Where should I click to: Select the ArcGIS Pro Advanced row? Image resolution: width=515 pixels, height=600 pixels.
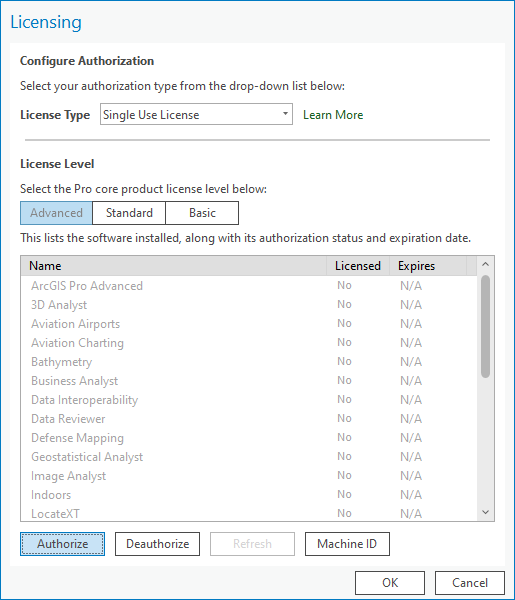click(249, 286)
